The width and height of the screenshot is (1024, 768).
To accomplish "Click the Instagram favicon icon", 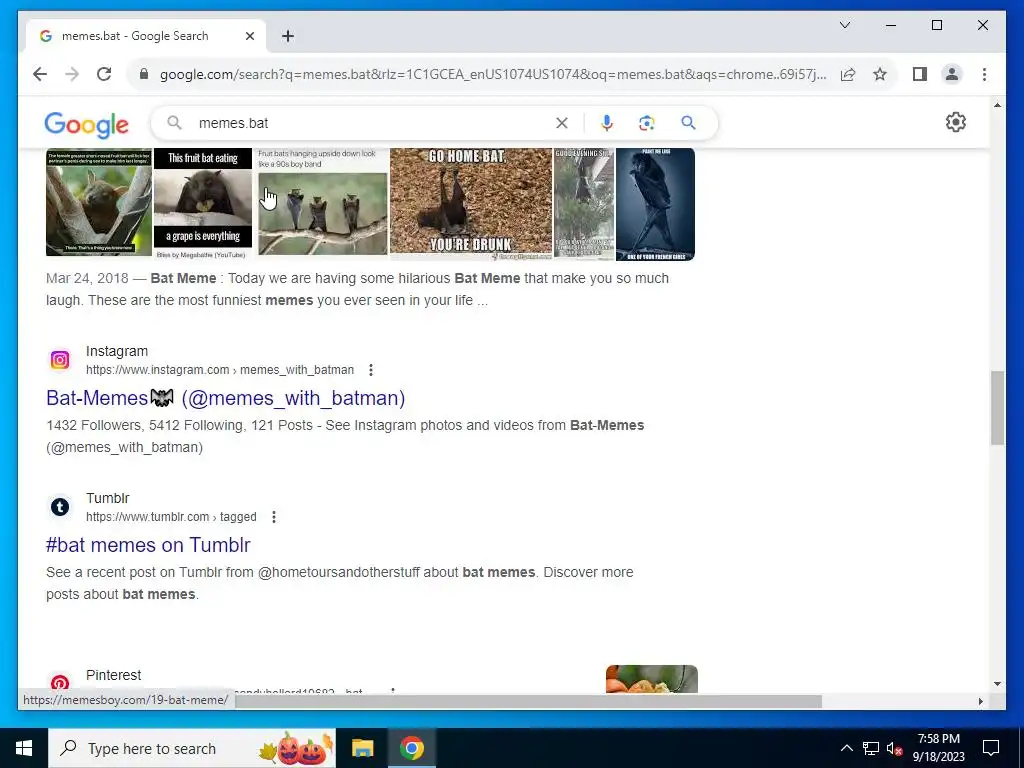I will point(60,360).
